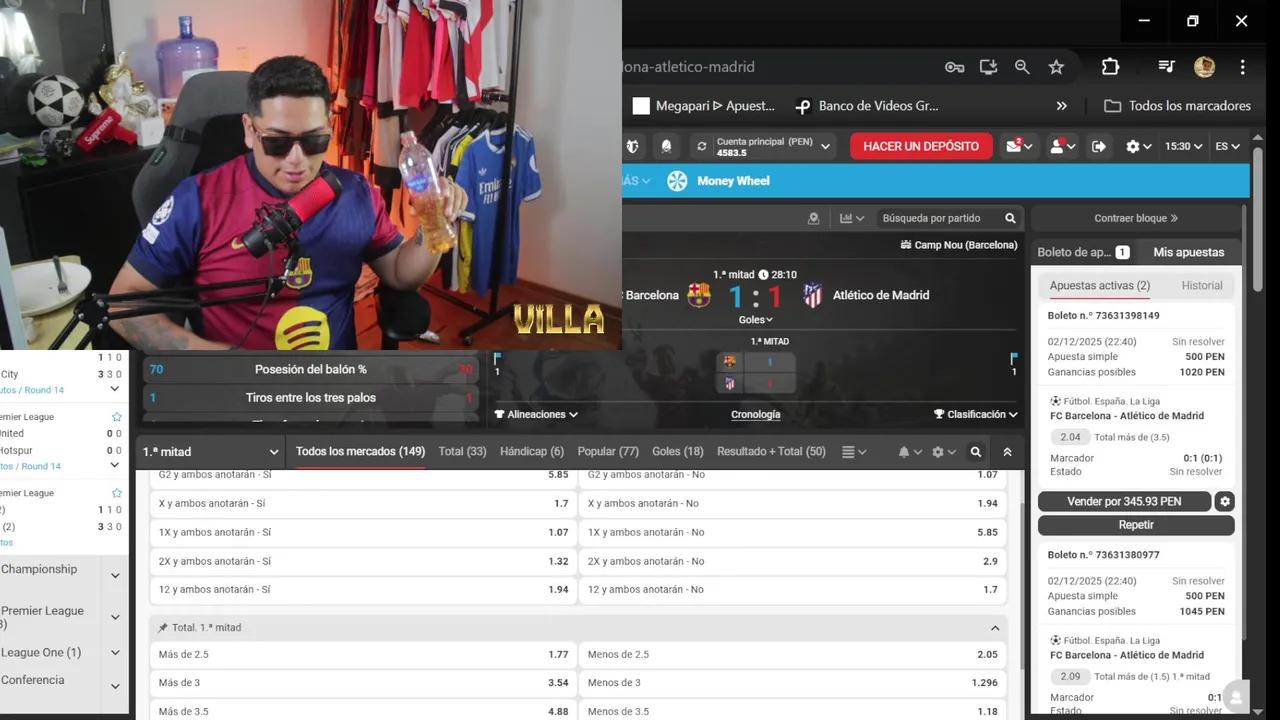
Task: Expand League One (1) section
Action: [x=115, y=653]
